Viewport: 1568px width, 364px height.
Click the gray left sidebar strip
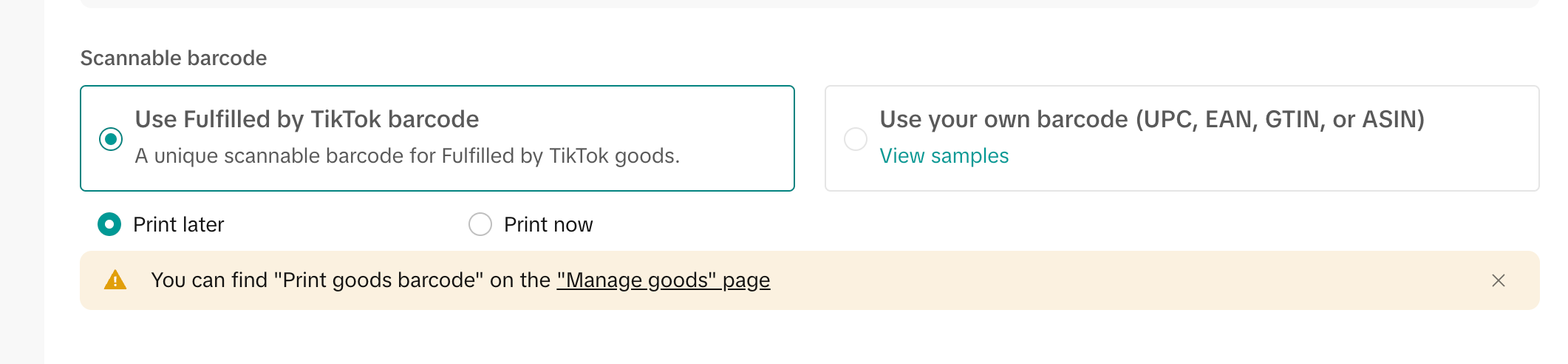click(22, 185)
